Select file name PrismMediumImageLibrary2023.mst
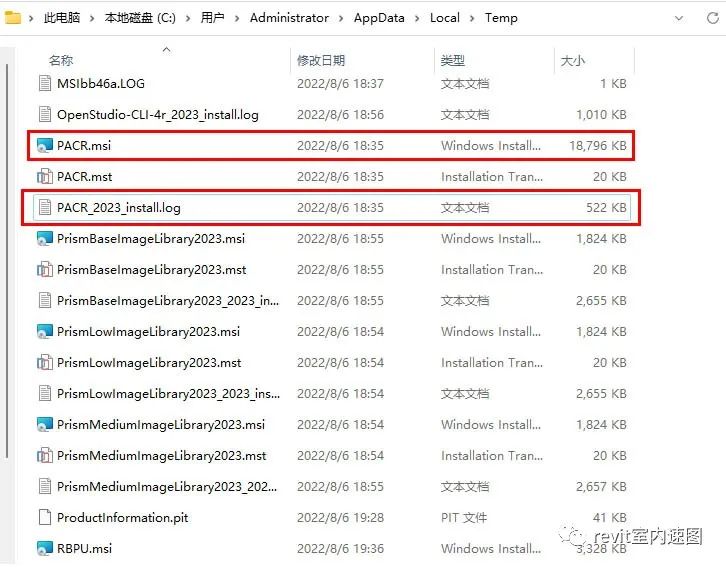 [x=162, y=456]
